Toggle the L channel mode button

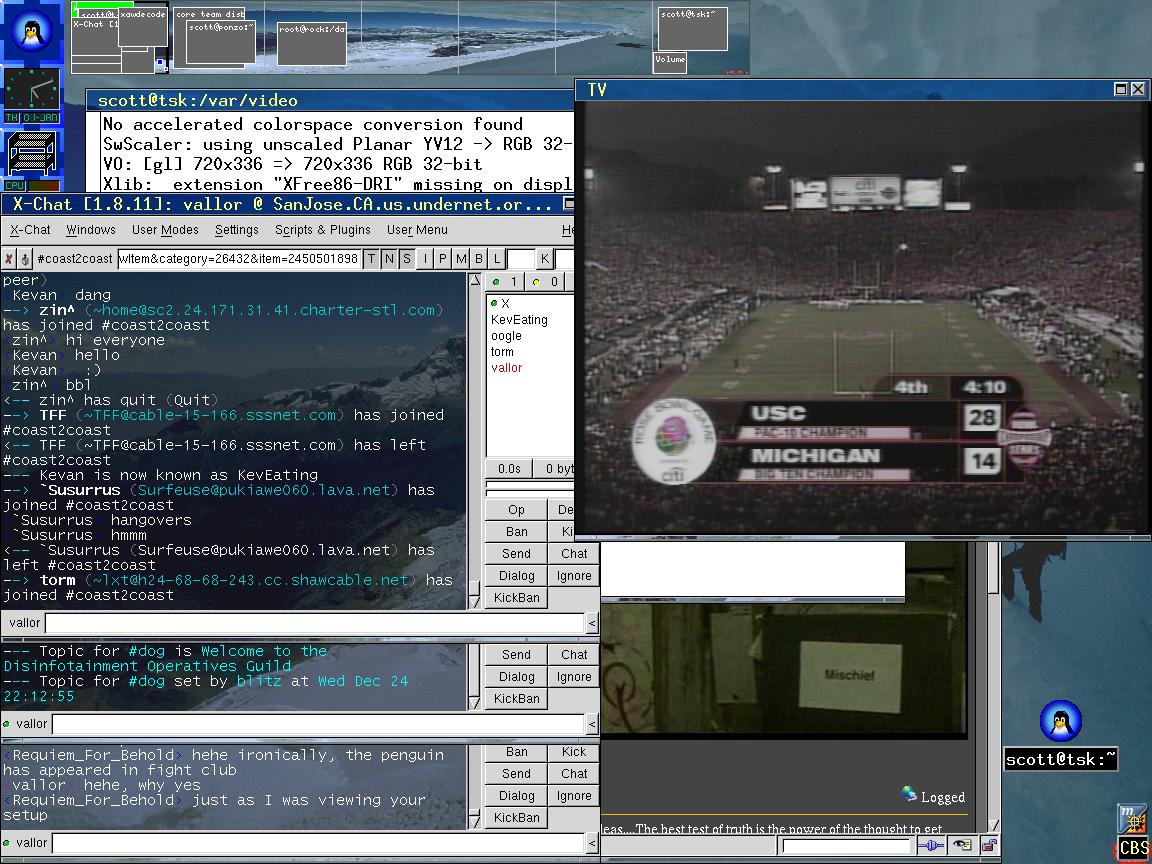point(497,259)
